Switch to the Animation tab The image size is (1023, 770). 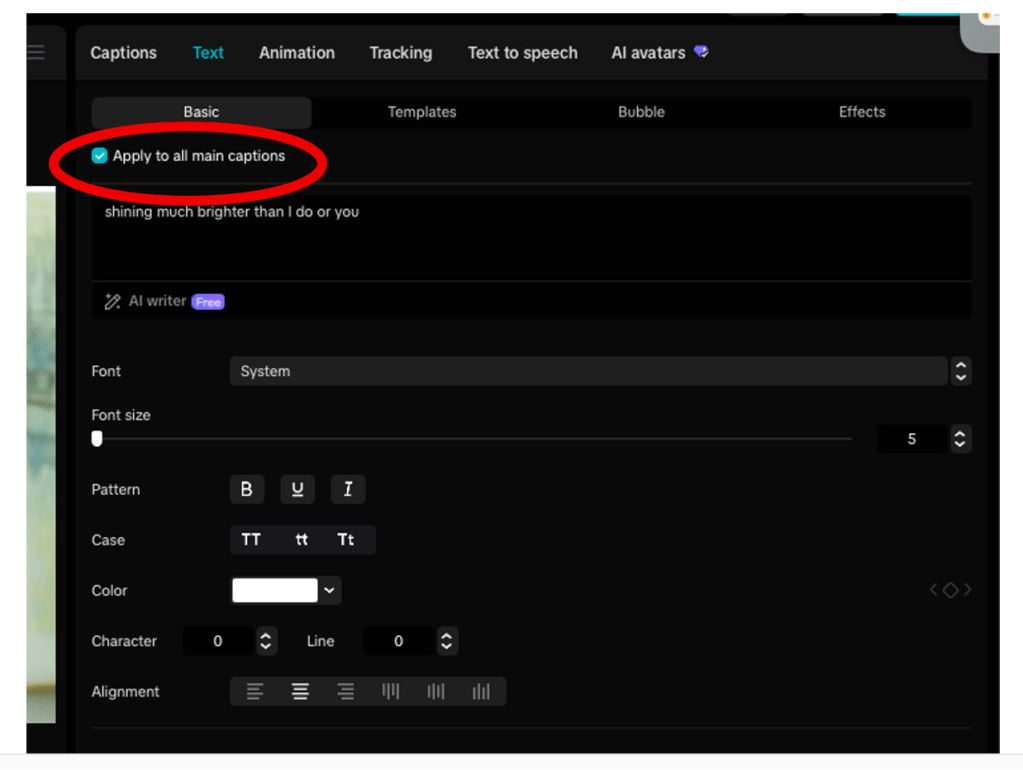tap(297, 53)
